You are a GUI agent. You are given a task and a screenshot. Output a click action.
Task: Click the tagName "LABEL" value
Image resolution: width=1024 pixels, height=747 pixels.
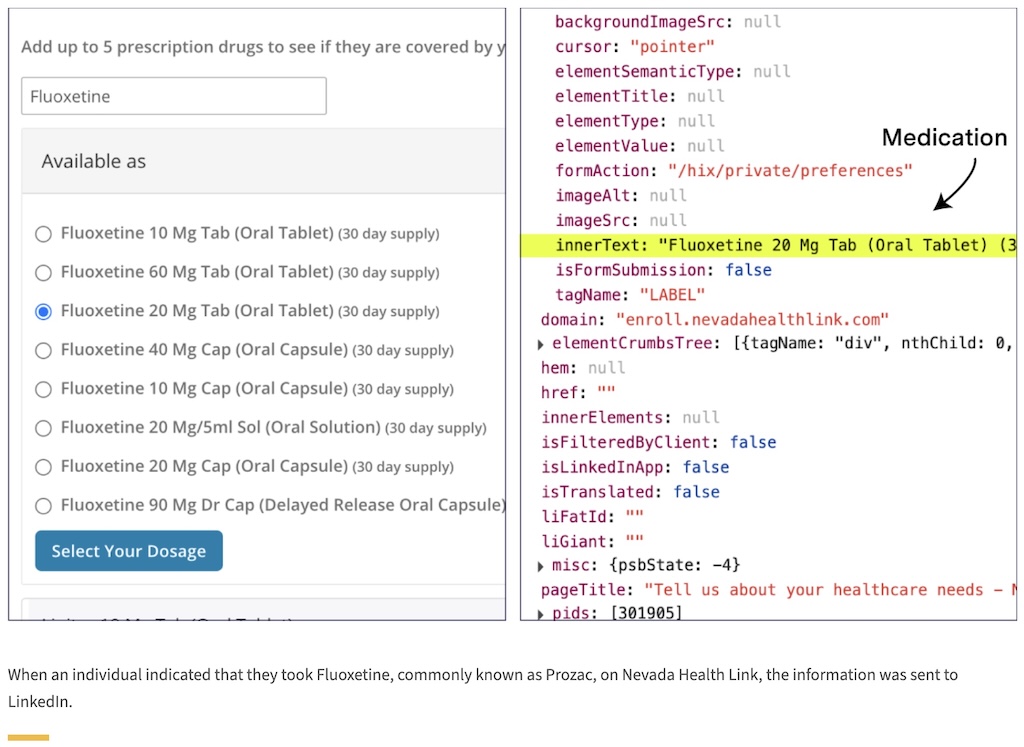[672, 295]
